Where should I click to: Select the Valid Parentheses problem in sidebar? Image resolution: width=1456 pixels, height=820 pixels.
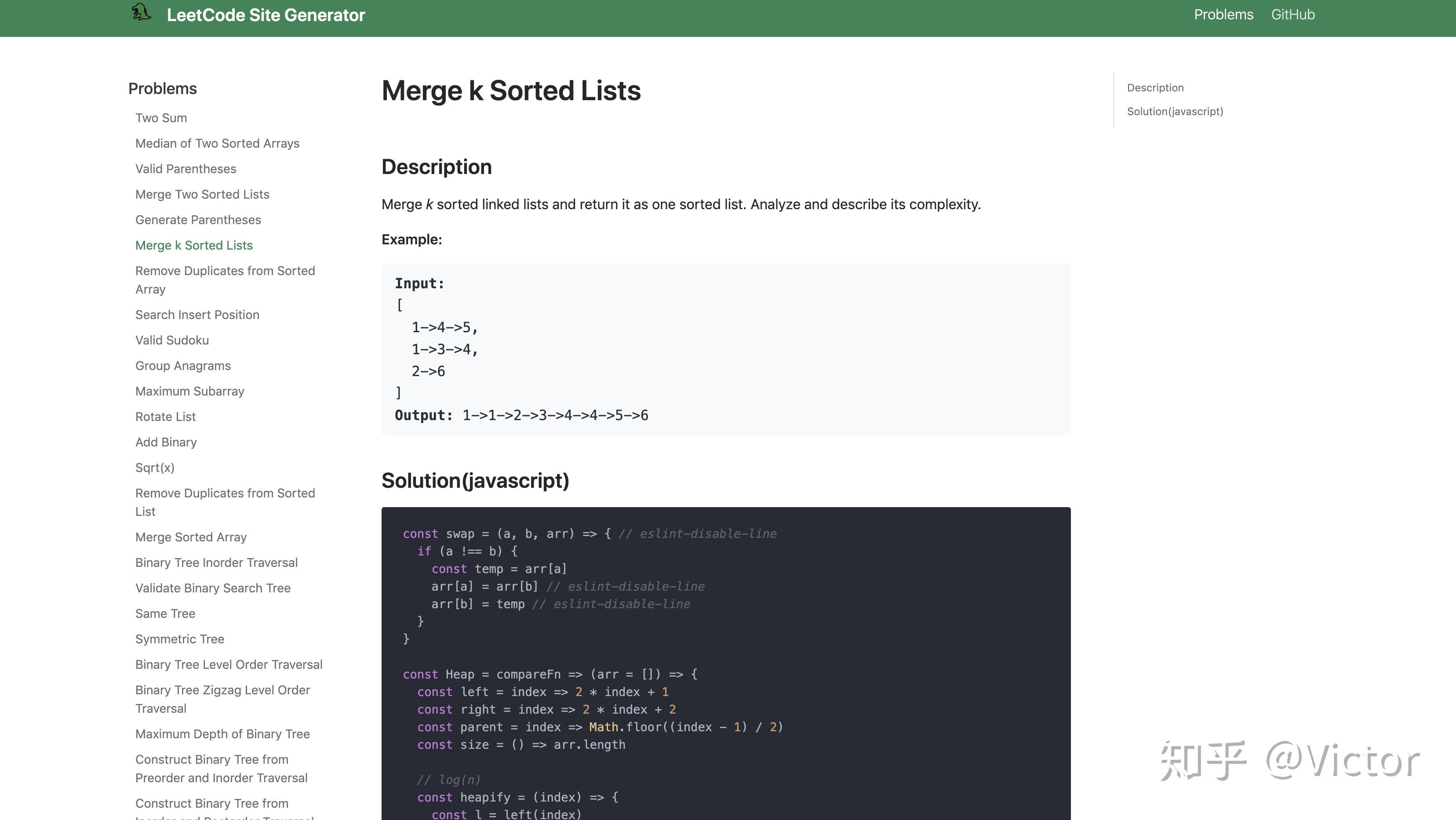pyautogui.click(x=186, y=168)
